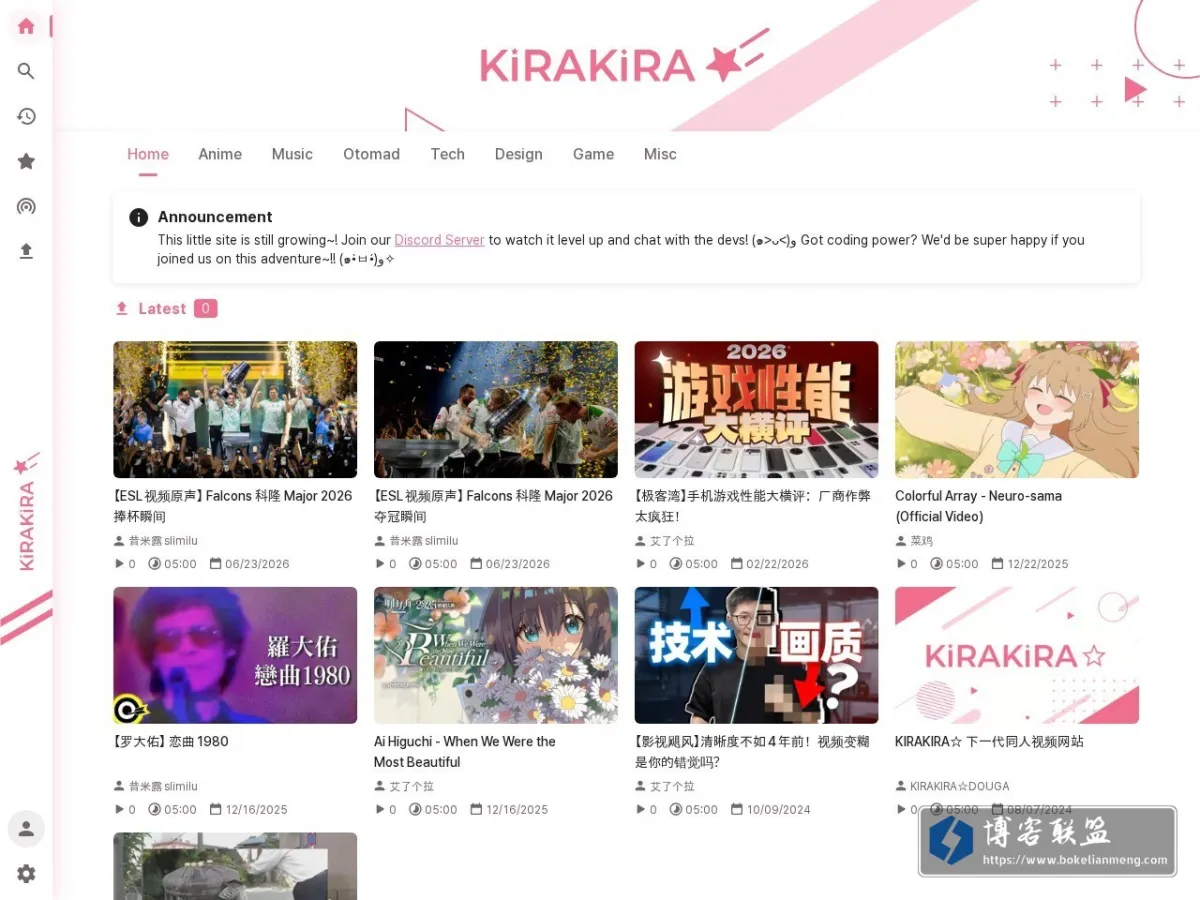1200x900 pixels.
Task: Open the user profile avatar icon
Action: pyautogui.click(x=26, y=829)
